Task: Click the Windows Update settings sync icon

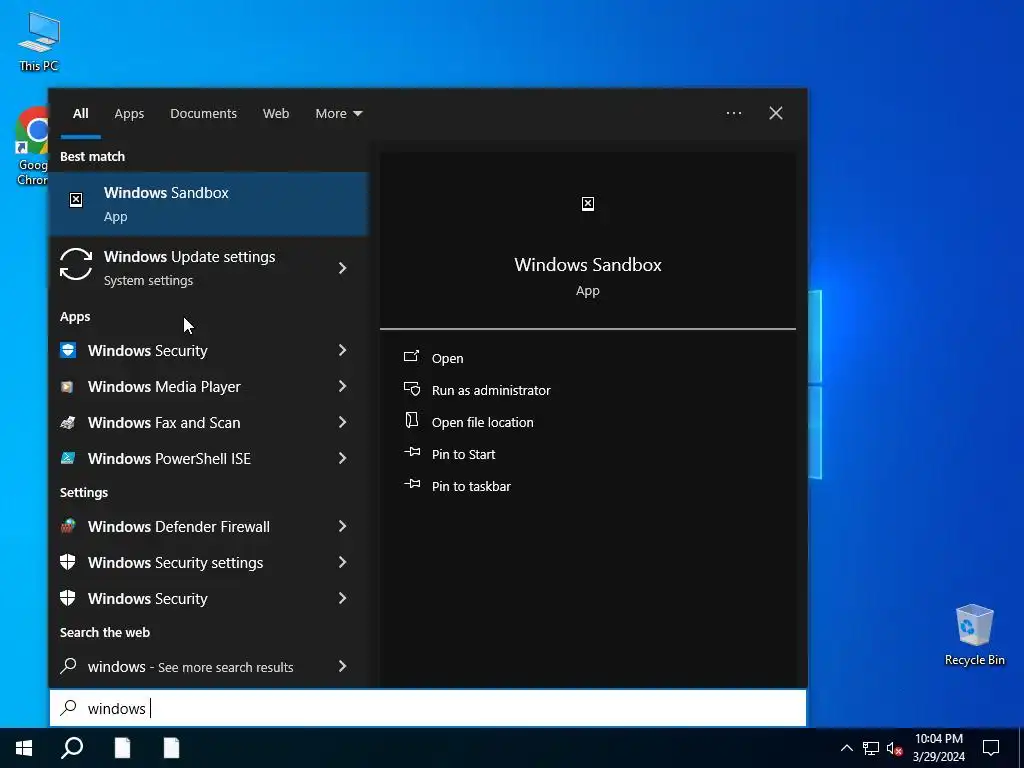Action: (76, 264)
